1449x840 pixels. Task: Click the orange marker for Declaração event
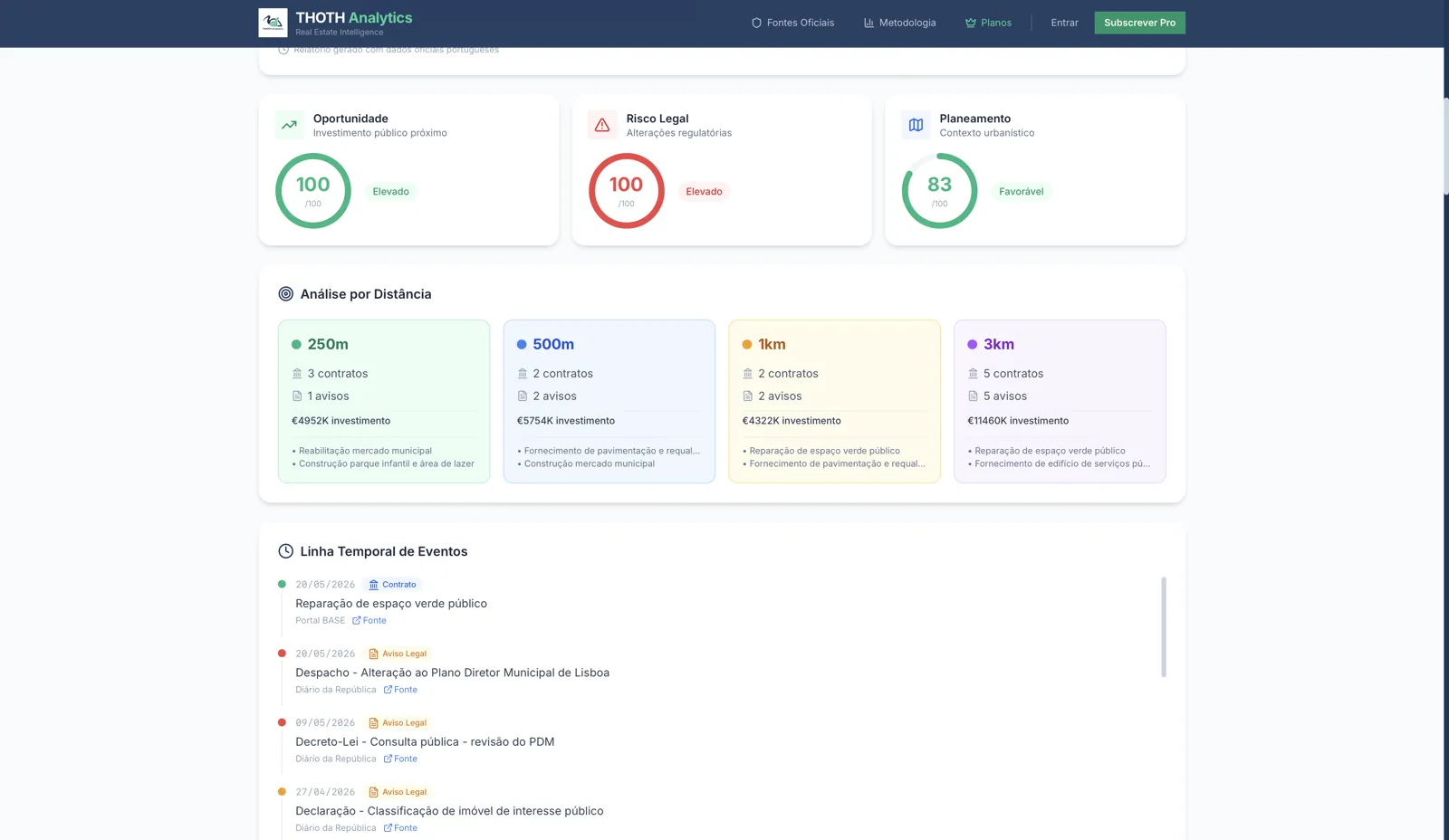(282, 792)
